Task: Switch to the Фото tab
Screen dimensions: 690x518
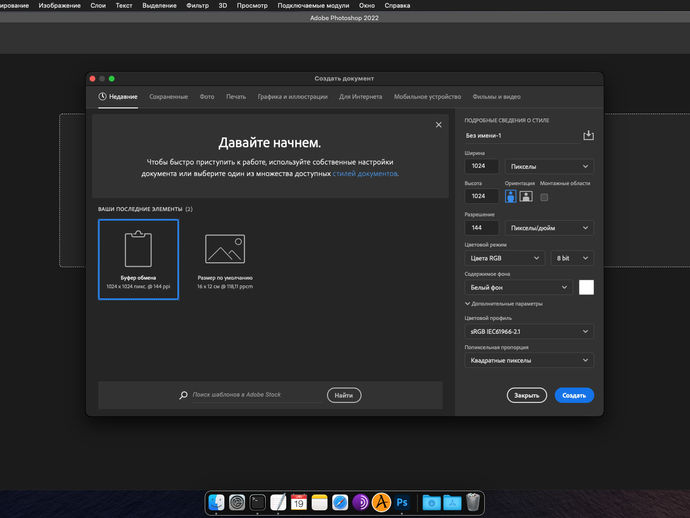Action: (x=207, y=96)
